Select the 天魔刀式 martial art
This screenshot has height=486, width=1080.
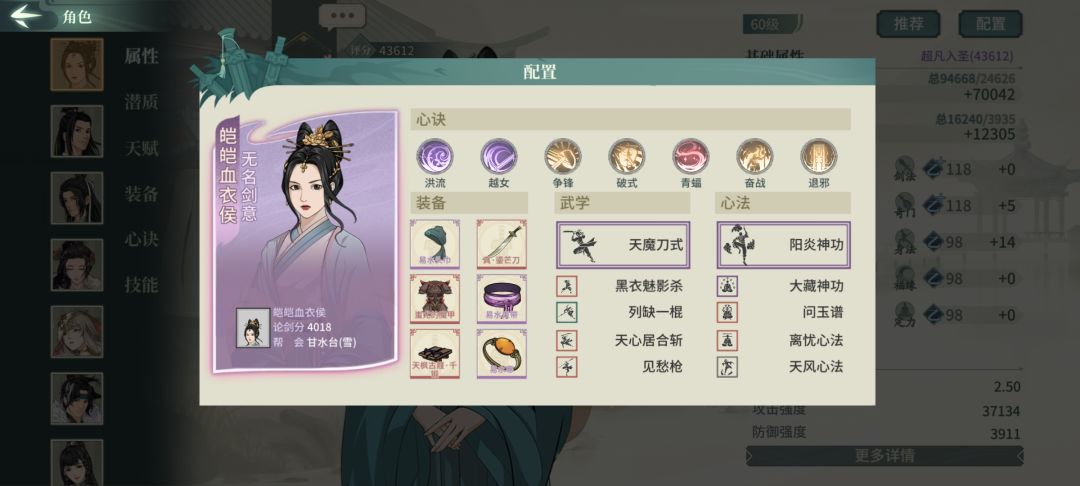coord(623,244)
